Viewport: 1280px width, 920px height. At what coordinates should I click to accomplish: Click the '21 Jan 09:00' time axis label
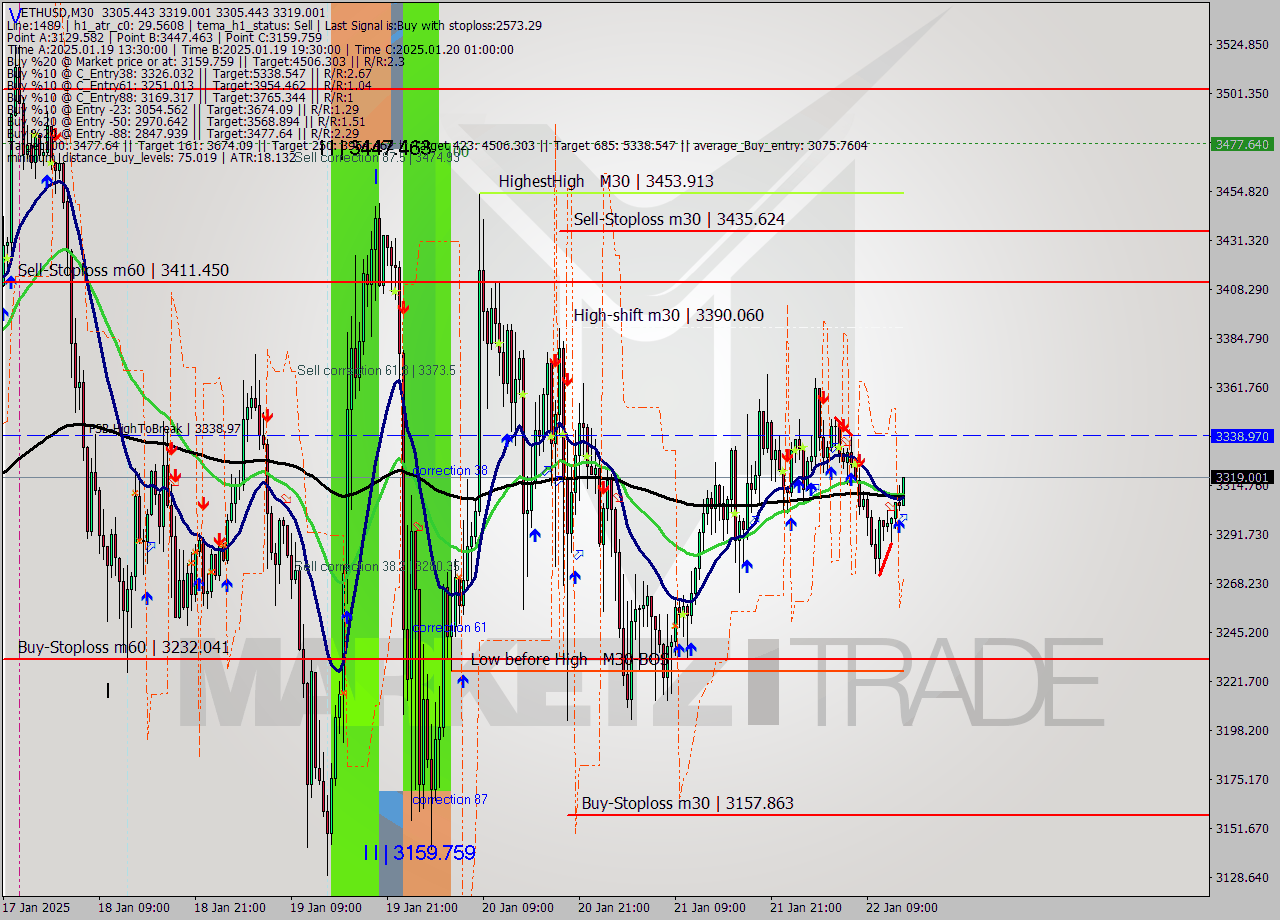pyautogui.click(x=710, y=908)
